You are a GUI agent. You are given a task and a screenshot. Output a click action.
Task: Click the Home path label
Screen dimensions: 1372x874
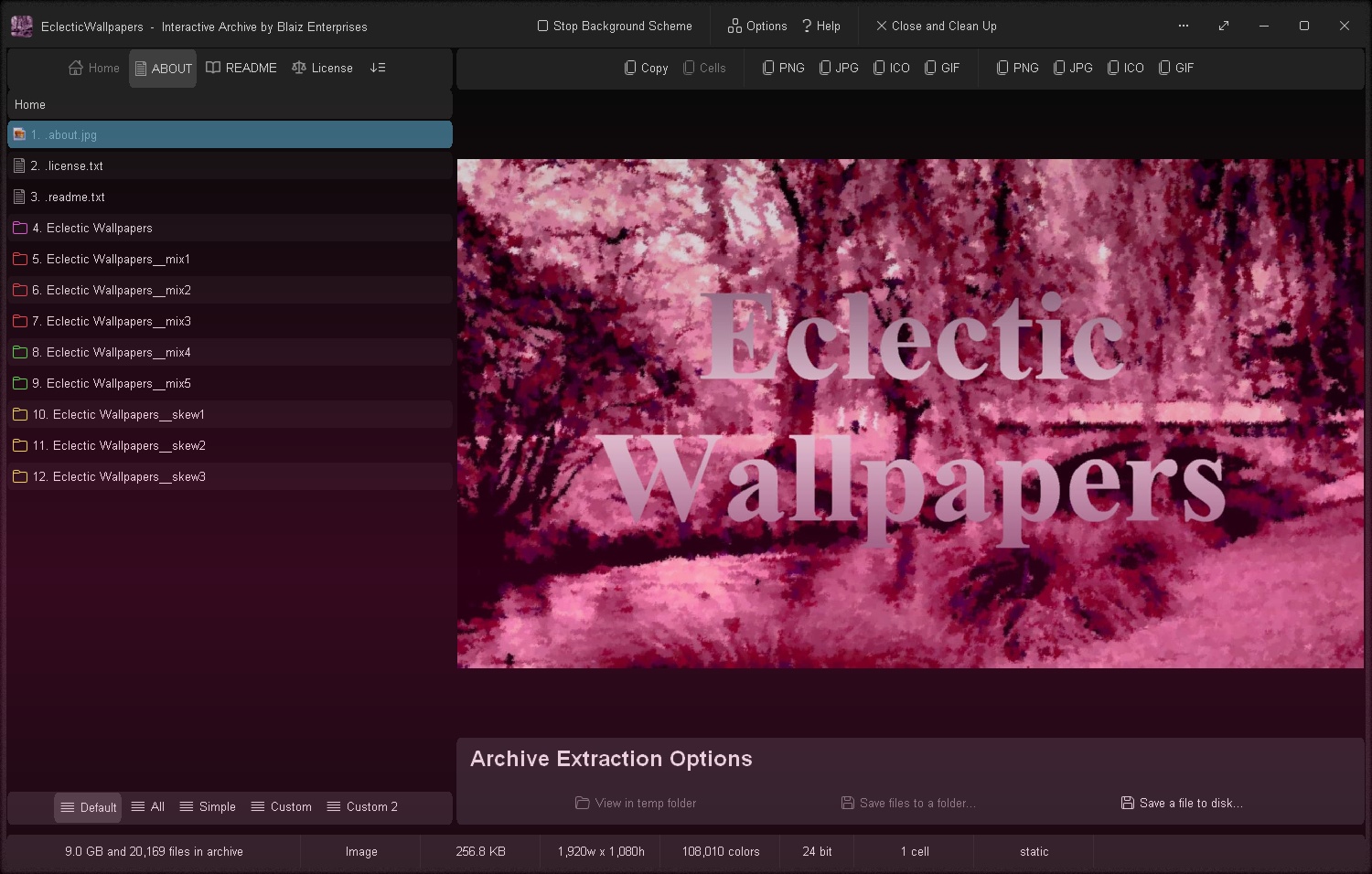pos(30,104)
